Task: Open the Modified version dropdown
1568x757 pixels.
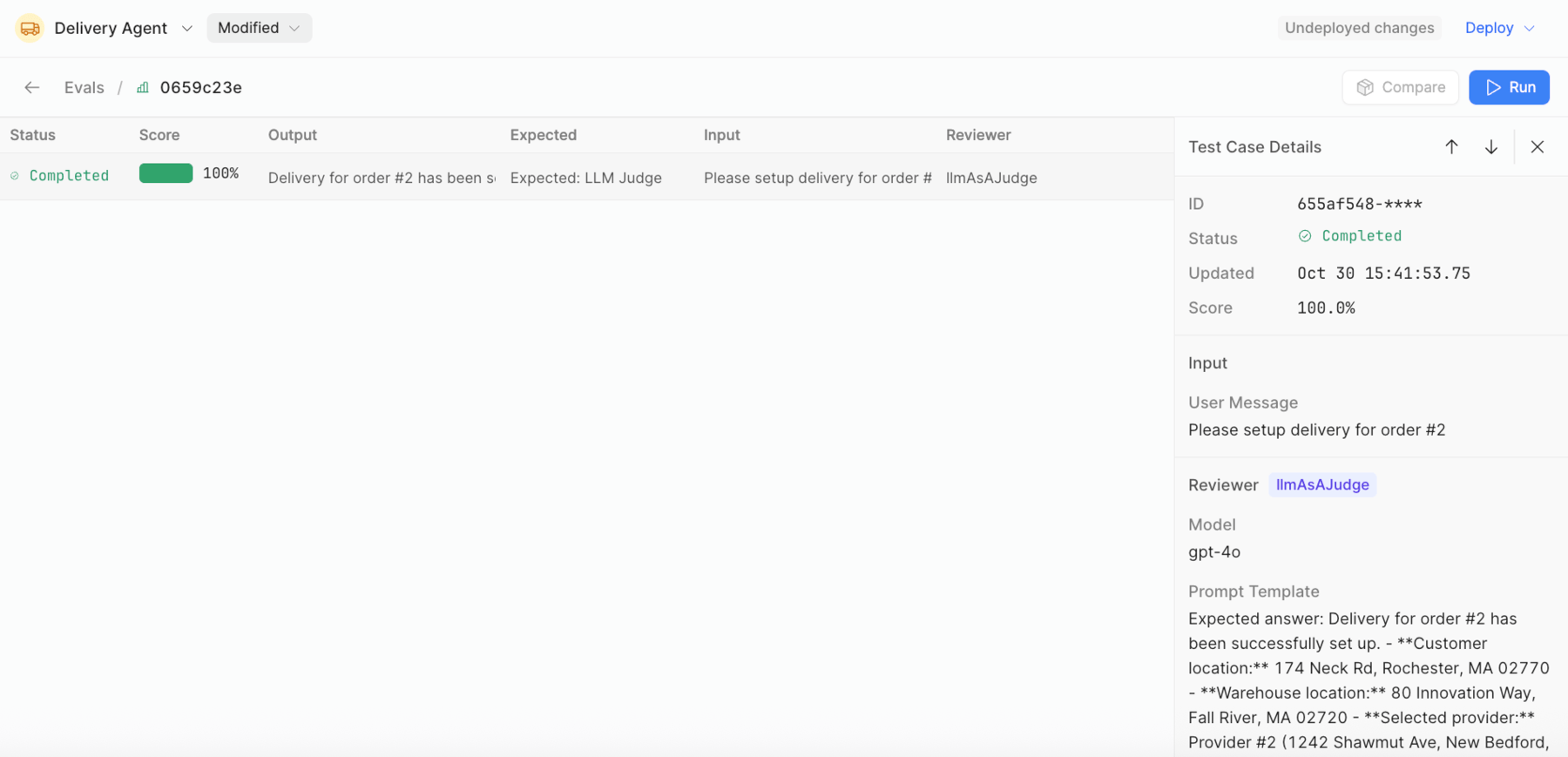Action: pos(259,28)
